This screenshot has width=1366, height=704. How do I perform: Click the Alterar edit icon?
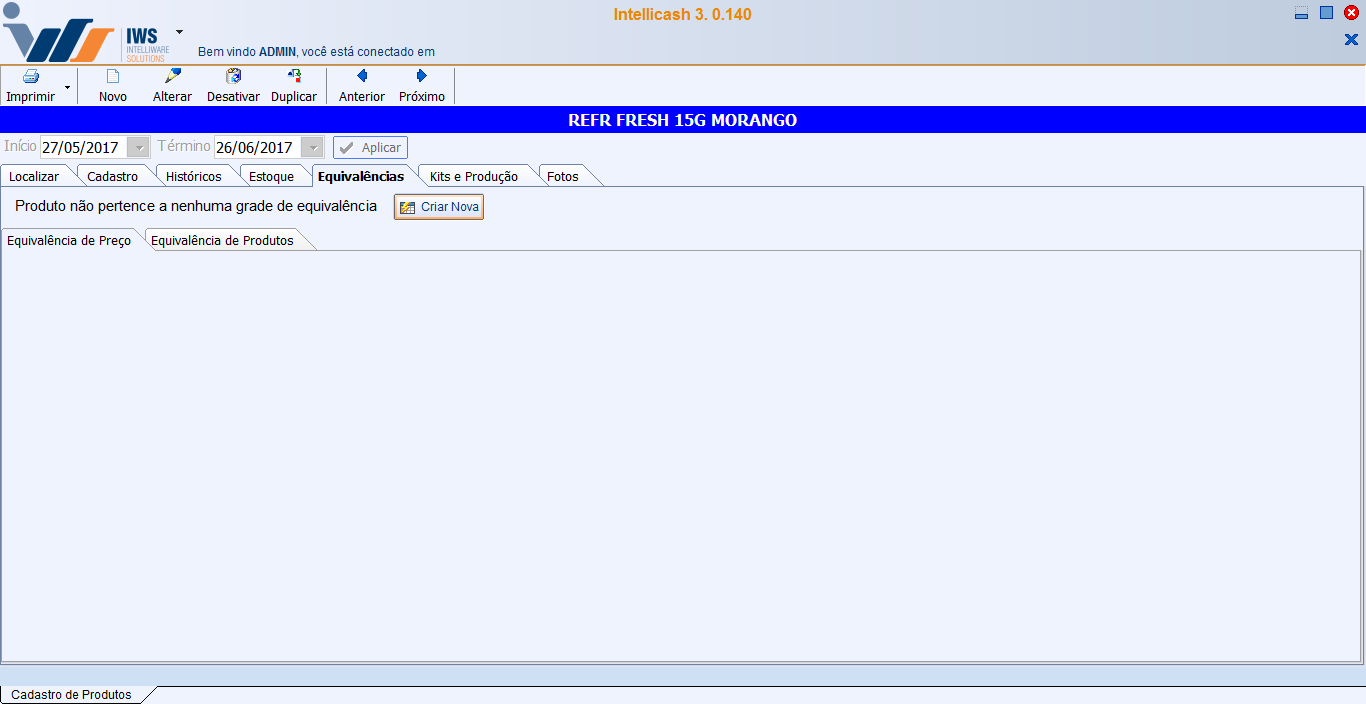pos(172,76)
